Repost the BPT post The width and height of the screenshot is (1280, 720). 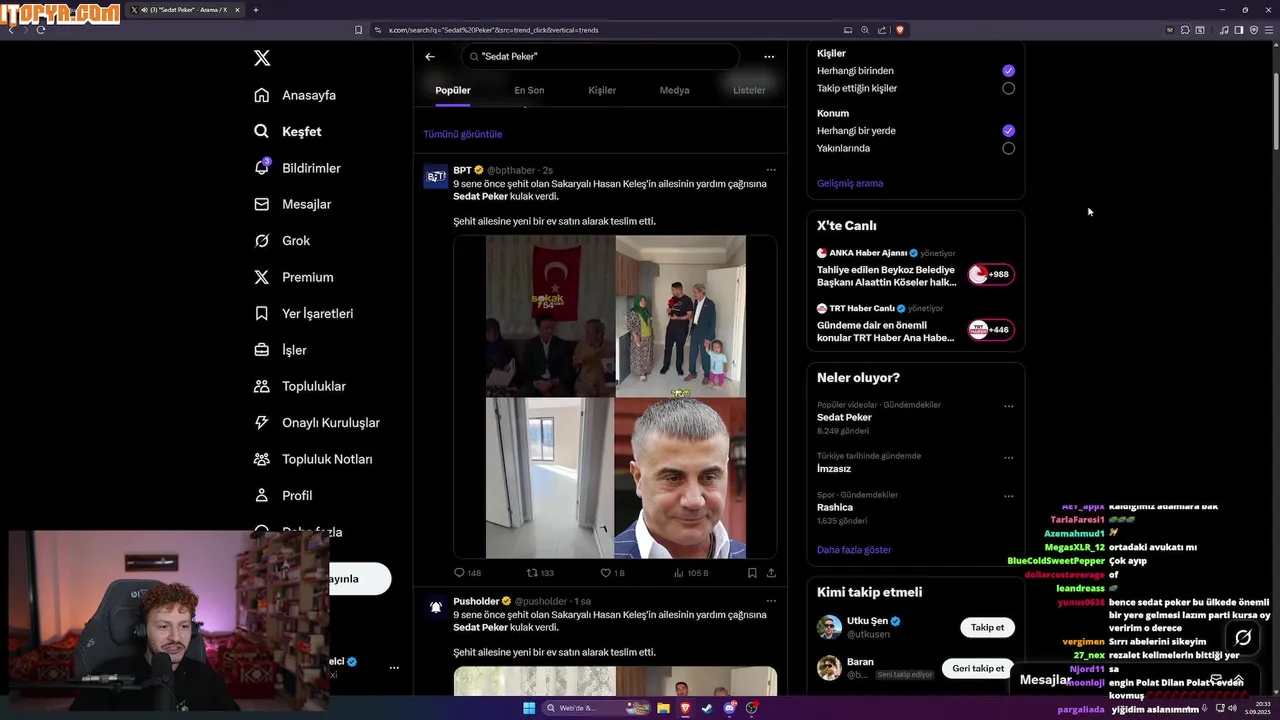coord(540,573)
